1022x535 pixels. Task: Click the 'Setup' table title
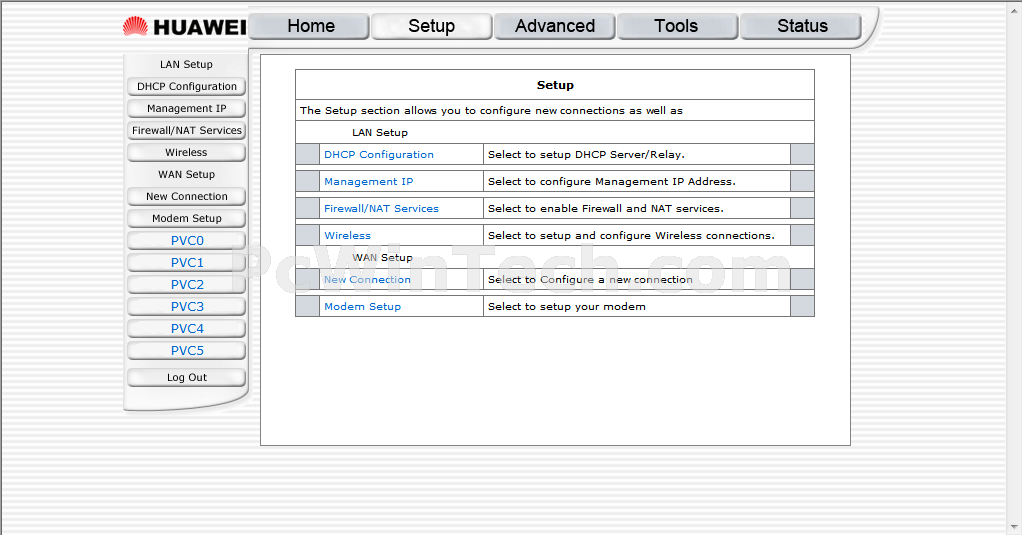(555, 85)
